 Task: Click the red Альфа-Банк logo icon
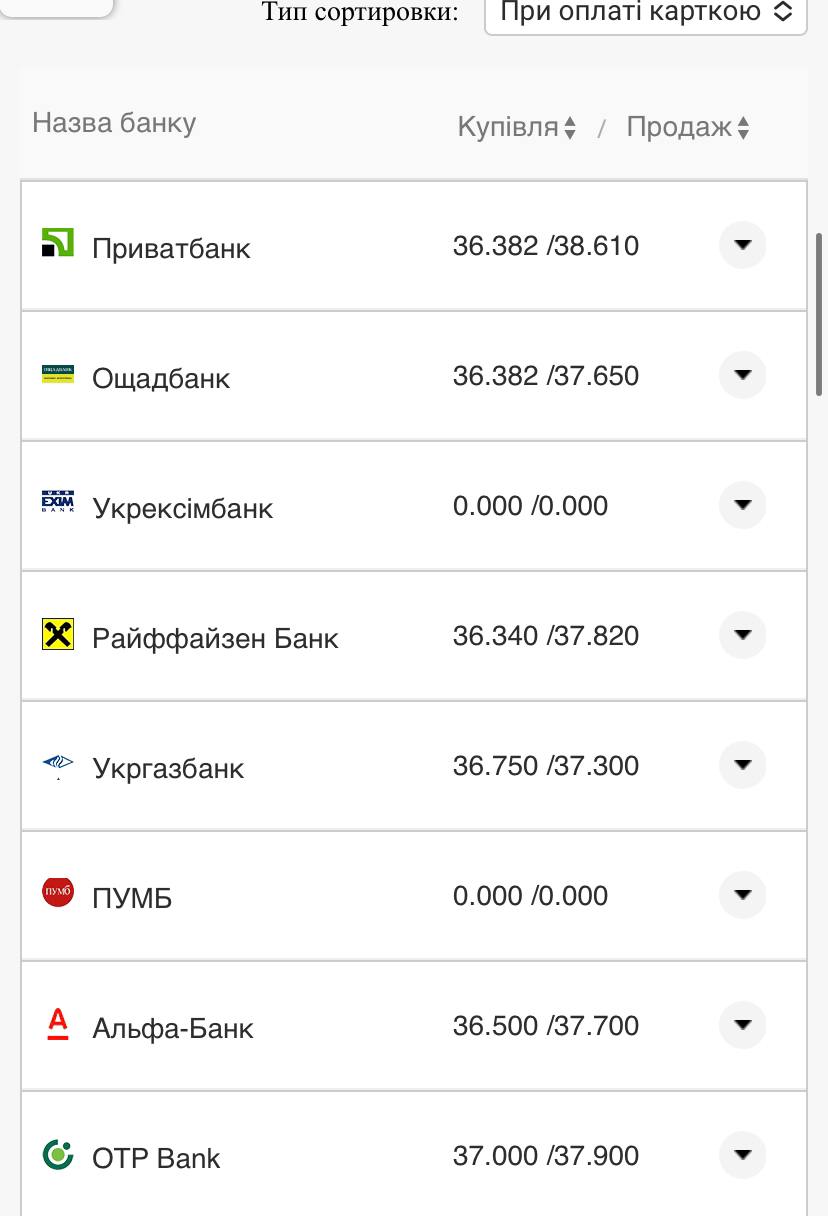pos(58,1023)
